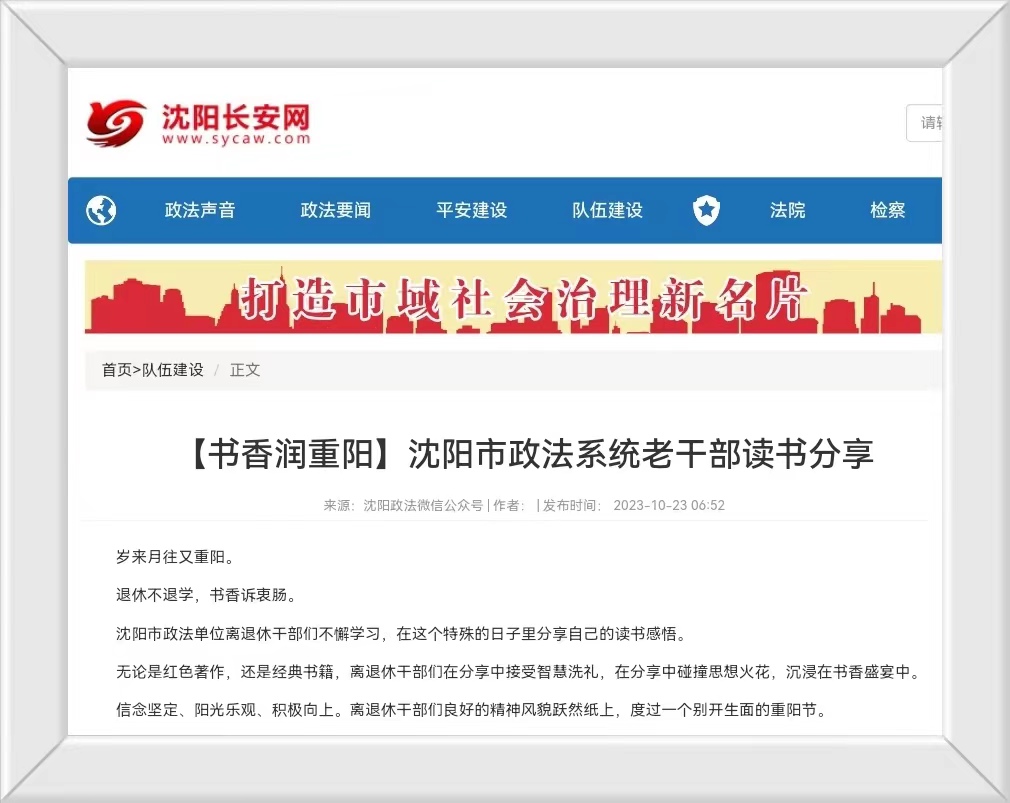Go to 首页 in the breadcrumb
Viewport: 1010px width, 803px height.
[x=117, y=370]
